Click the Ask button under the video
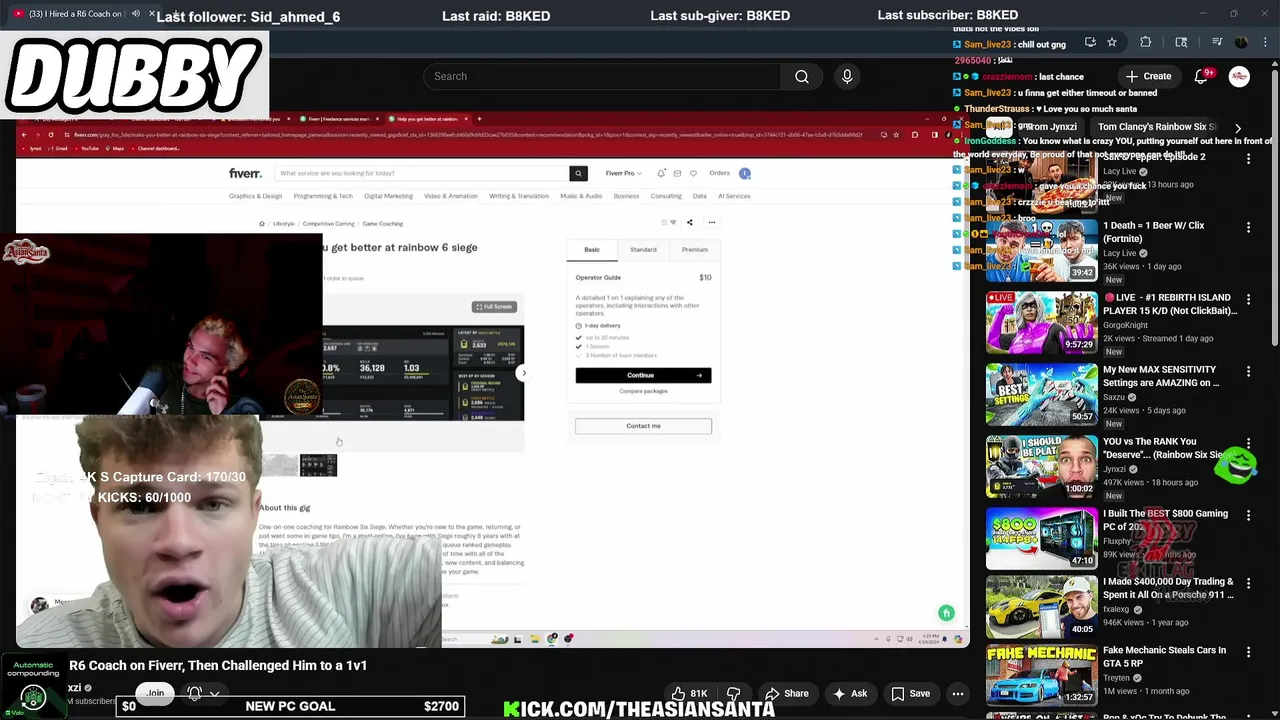1280x720 pixels. pyautogui.click(x=849, y=693)
